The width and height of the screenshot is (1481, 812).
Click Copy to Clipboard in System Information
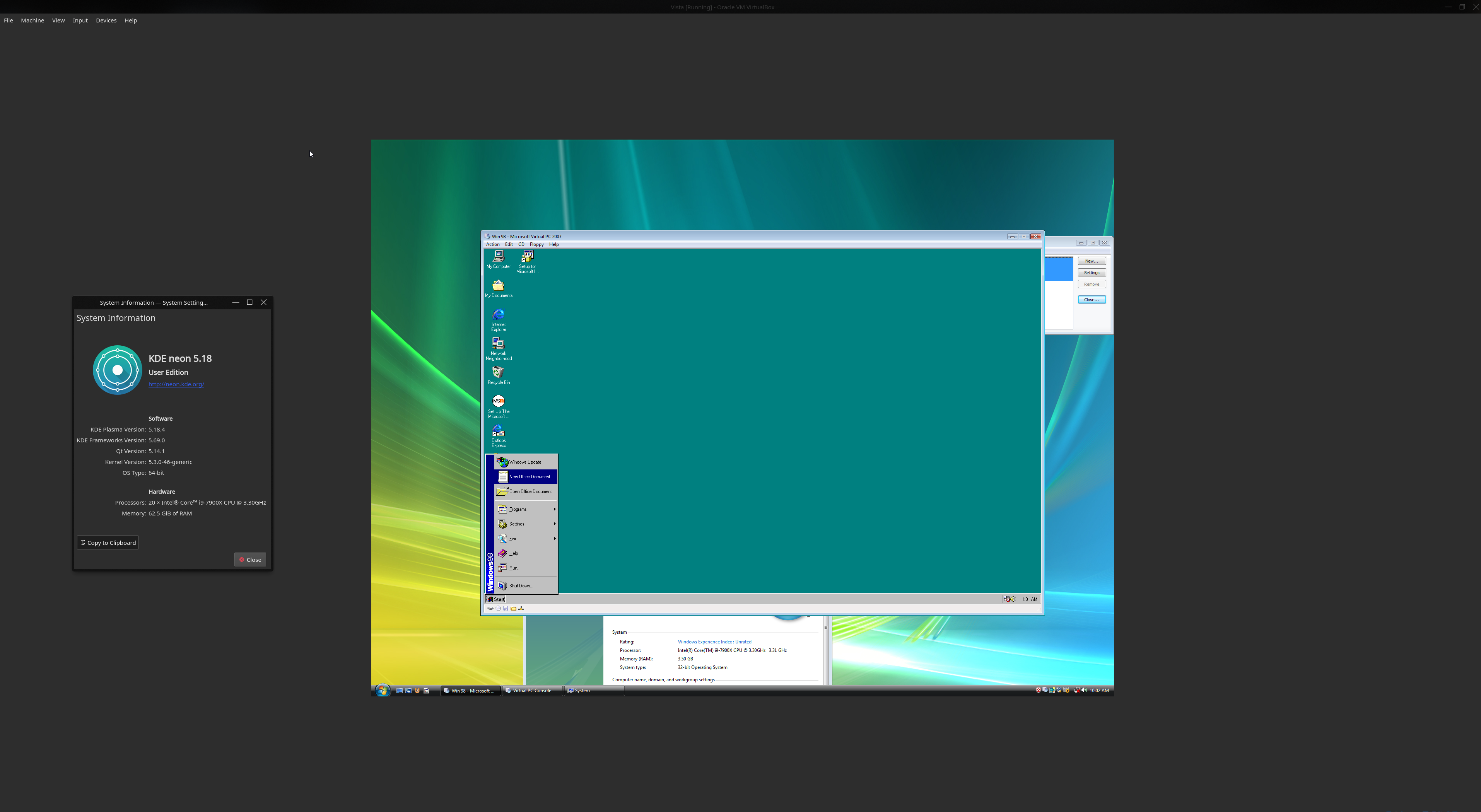point(108,542)
